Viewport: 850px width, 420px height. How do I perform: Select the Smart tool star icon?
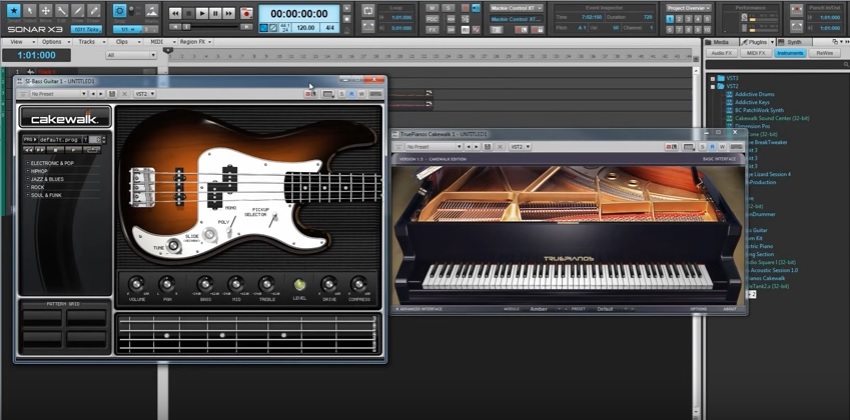(14, 10)
